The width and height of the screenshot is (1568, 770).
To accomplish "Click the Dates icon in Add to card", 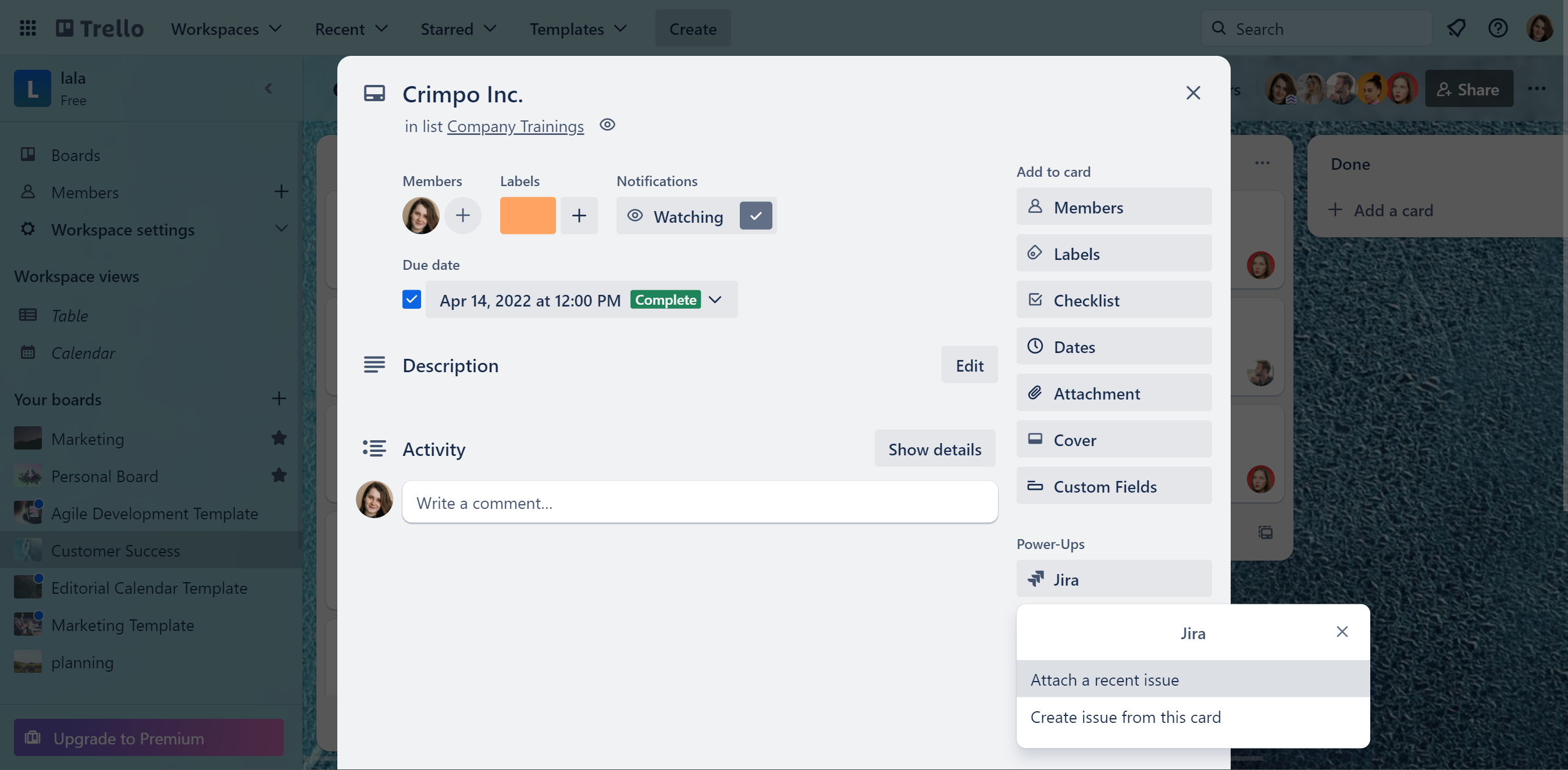I will [1035, 345].
